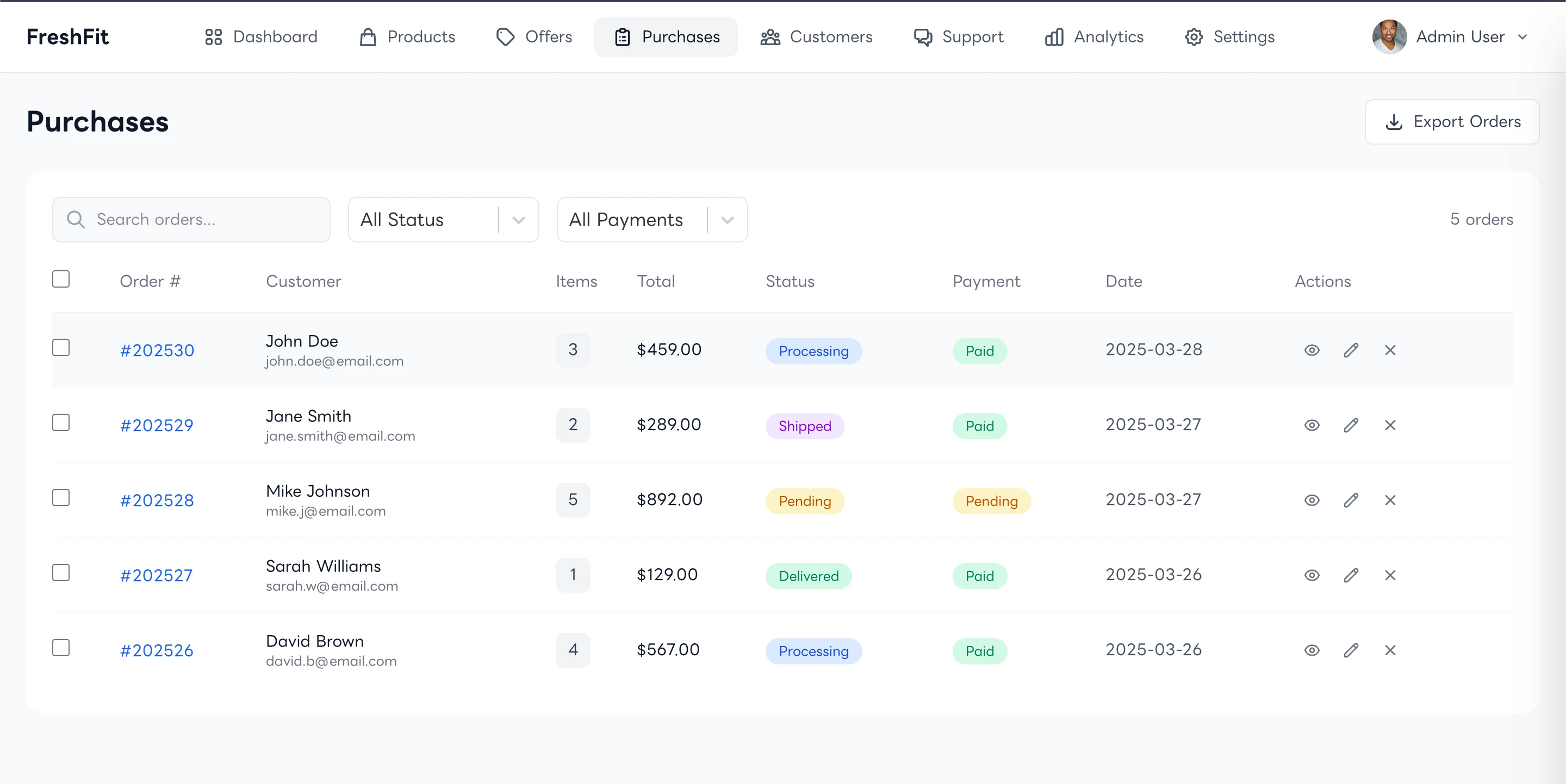
Task: Open the Admin User account menu
Action: coord(1450,37)
